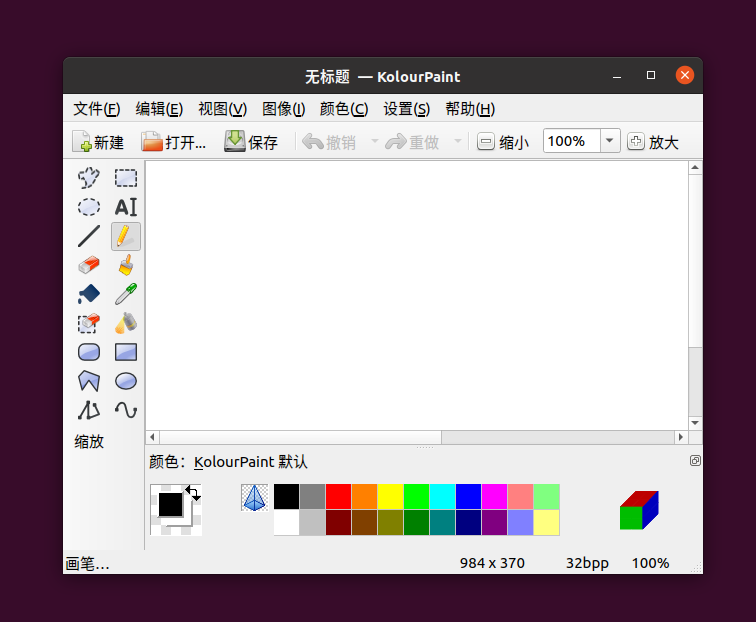Pick the yellow color swatch
The height and width of the screenshot is (622, 756).
click(x=391, y=497)
